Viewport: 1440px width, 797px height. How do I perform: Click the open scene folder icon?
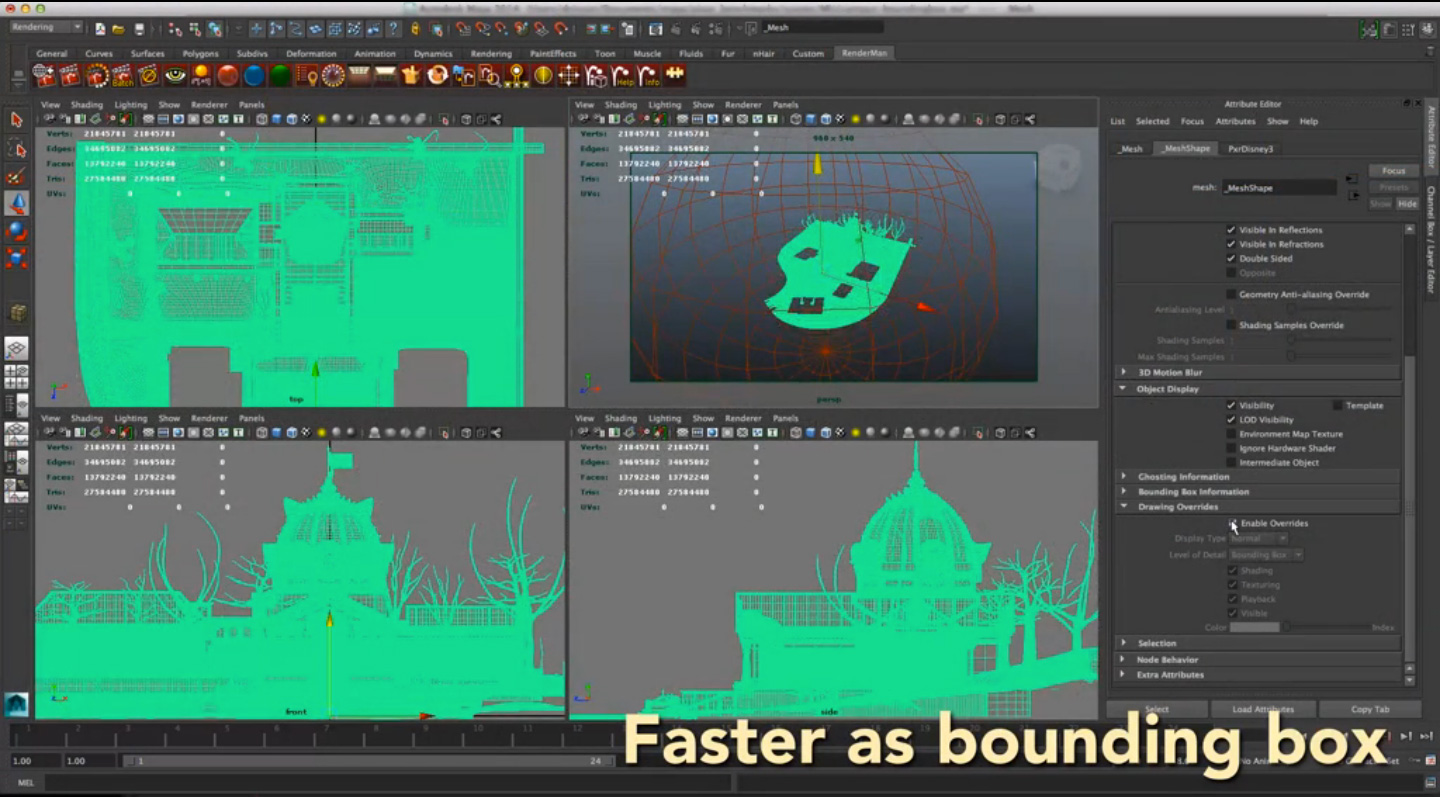[119, 29]
